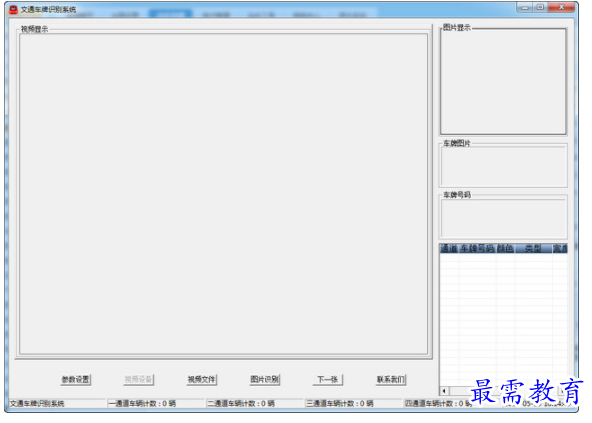The width and height of the screenshot is (592, 423).
Task: Click the 视频文件 video file button
Action: [x=202, y=379]
